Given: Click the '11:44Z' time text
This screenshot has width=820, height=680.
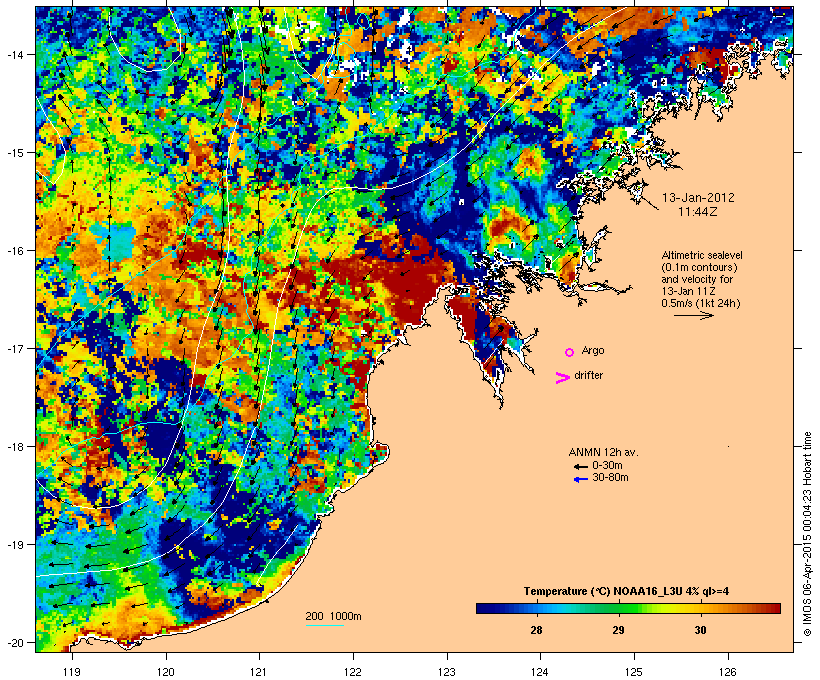Looking at the screenshot, I should (x=698, y=212).
